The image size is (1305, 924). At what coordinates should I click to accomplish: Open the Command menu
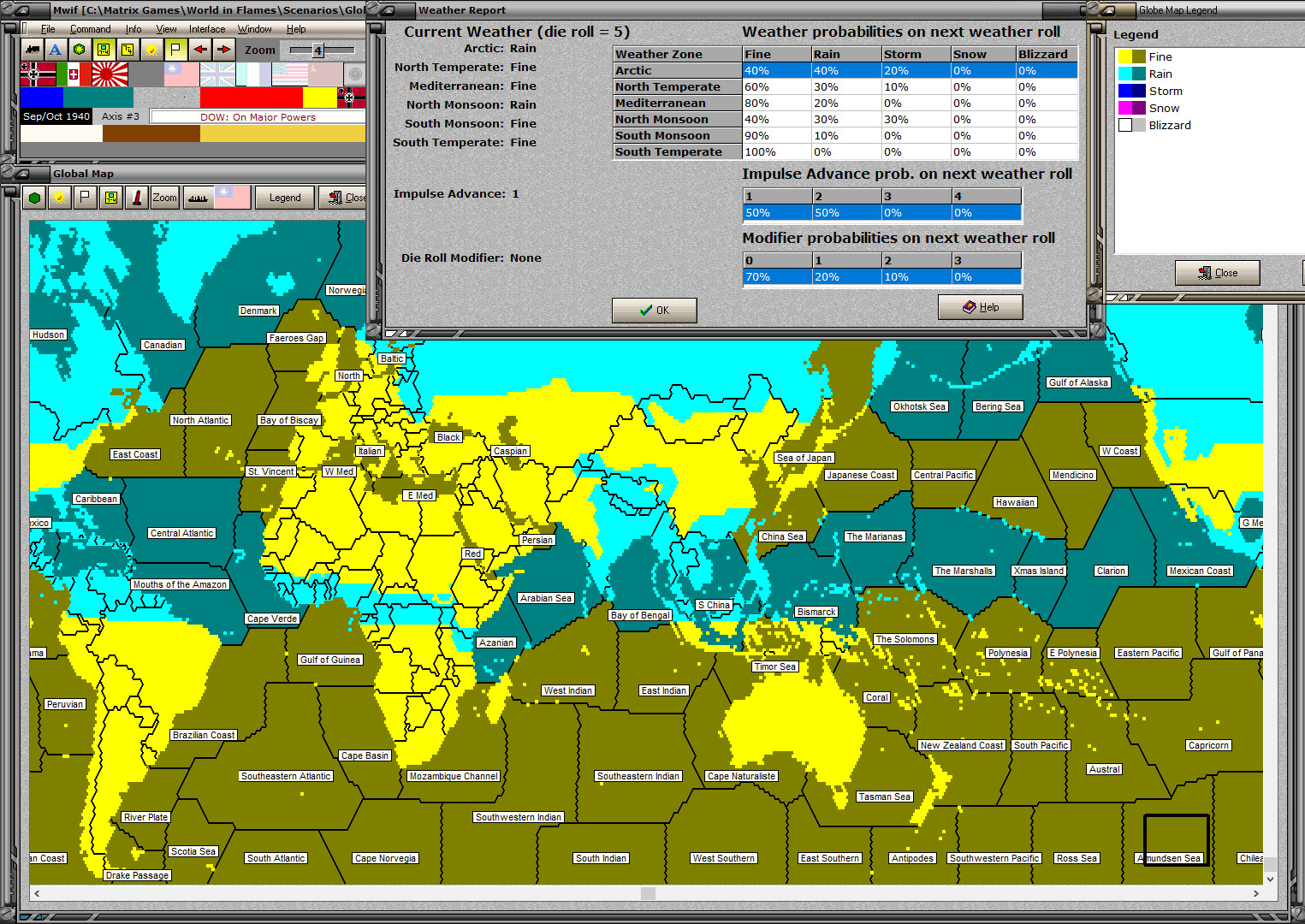[90, 29]
